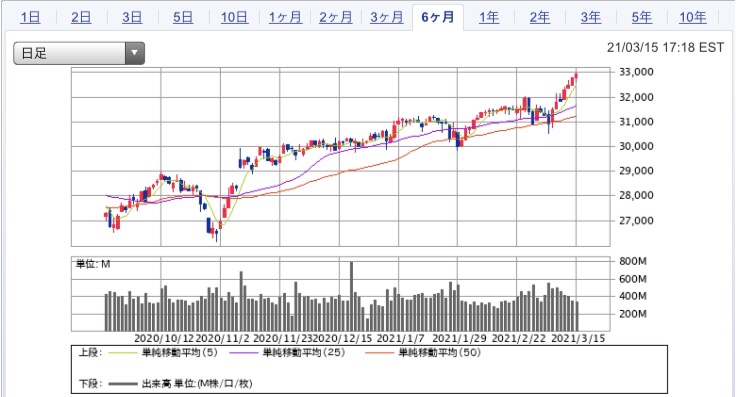740x397 pixels.
Task: Open the 3日 chart period
Action: pos(132,17)
